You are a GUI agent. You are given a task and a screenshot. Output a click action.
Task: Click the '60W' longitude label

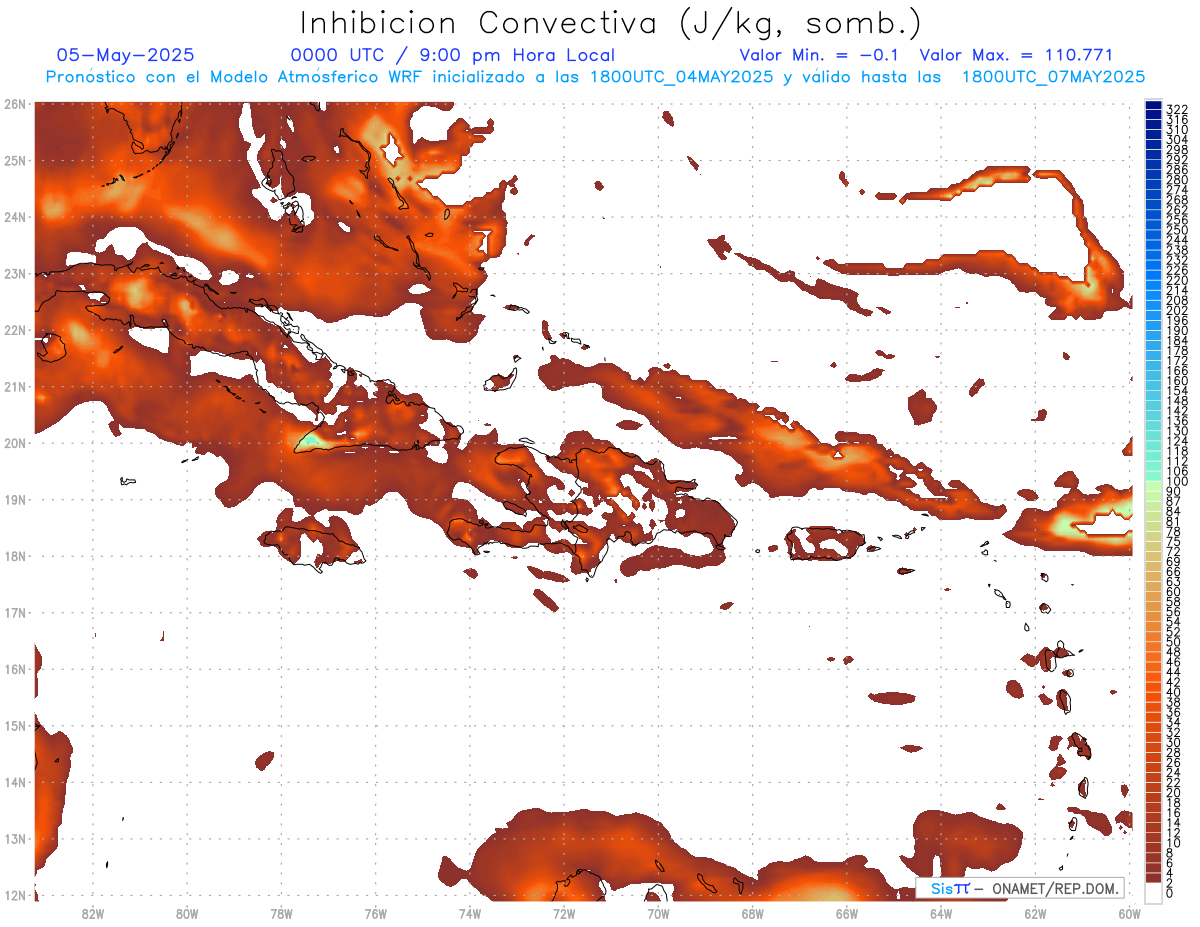pos(1129,913)
